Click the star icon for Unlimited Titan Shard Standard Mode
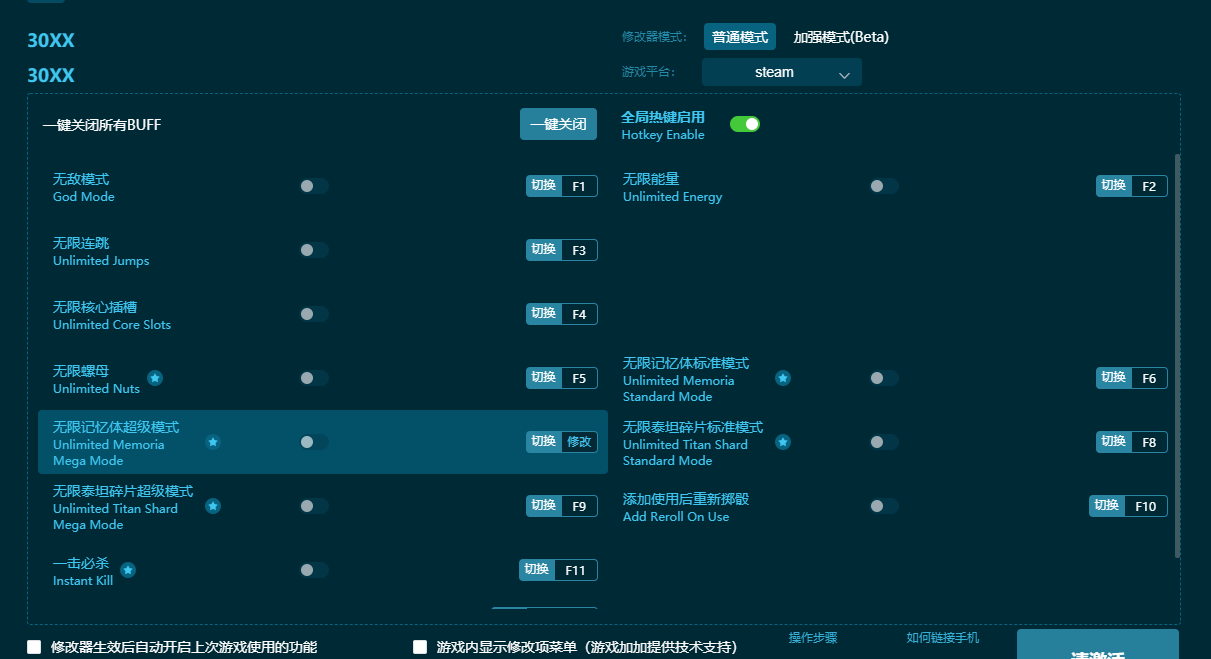This screenshot has width=1211, height=659. tap(782, 441)
